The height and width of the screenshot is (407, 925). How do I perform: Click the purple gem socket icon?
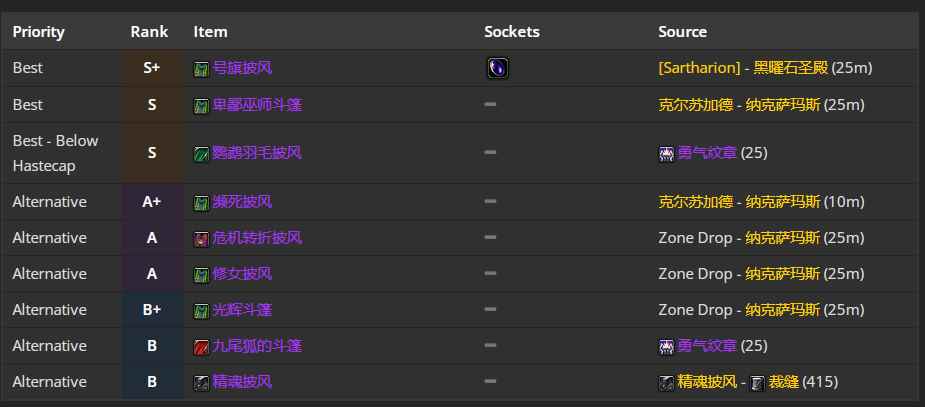click(x=497, y=68)
